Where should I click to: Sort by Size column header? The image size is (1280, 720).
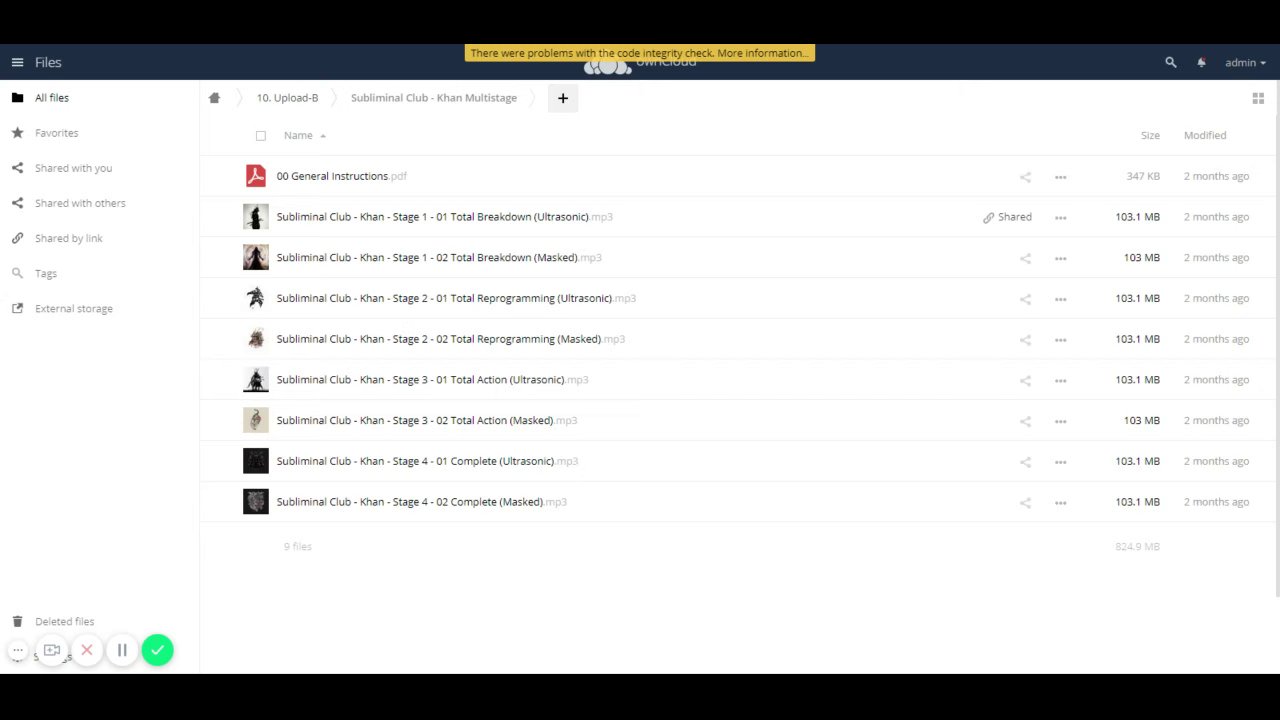[x=1150, y=135]
